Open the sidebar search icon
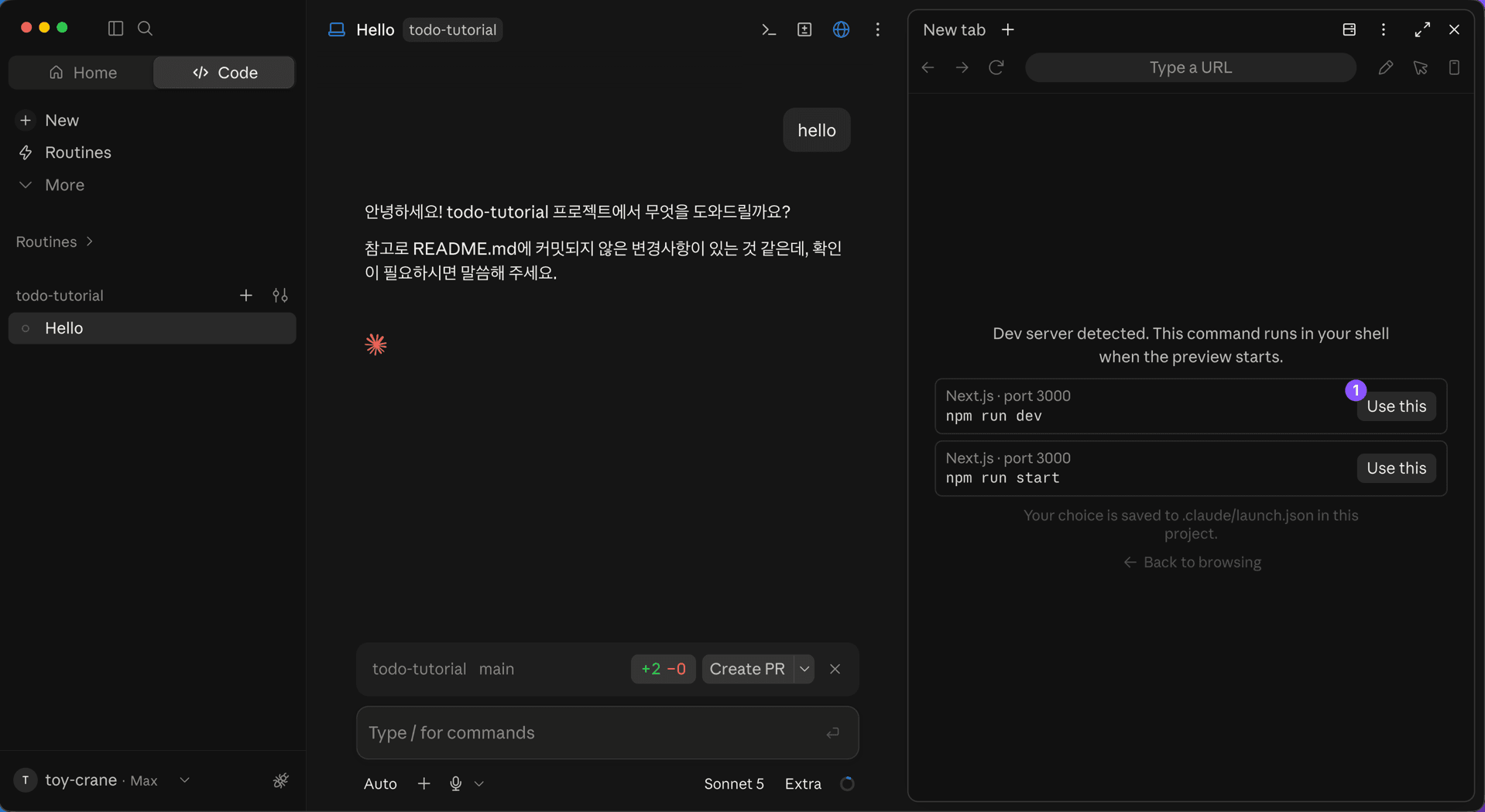This screenshot has height=812, width=1485. 145,29
